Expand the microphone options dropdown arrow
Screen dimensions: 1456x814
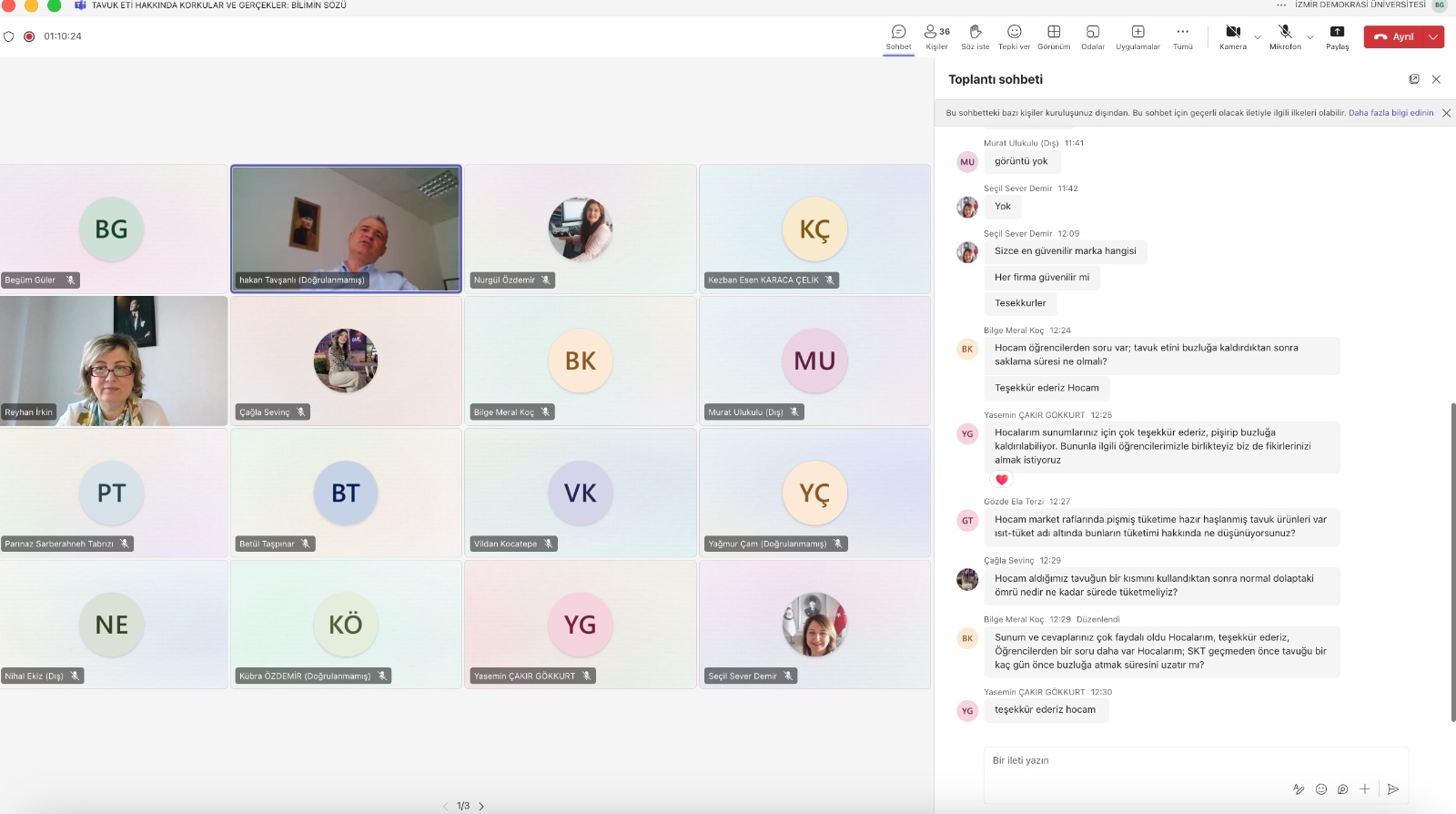coord(1310,37)
